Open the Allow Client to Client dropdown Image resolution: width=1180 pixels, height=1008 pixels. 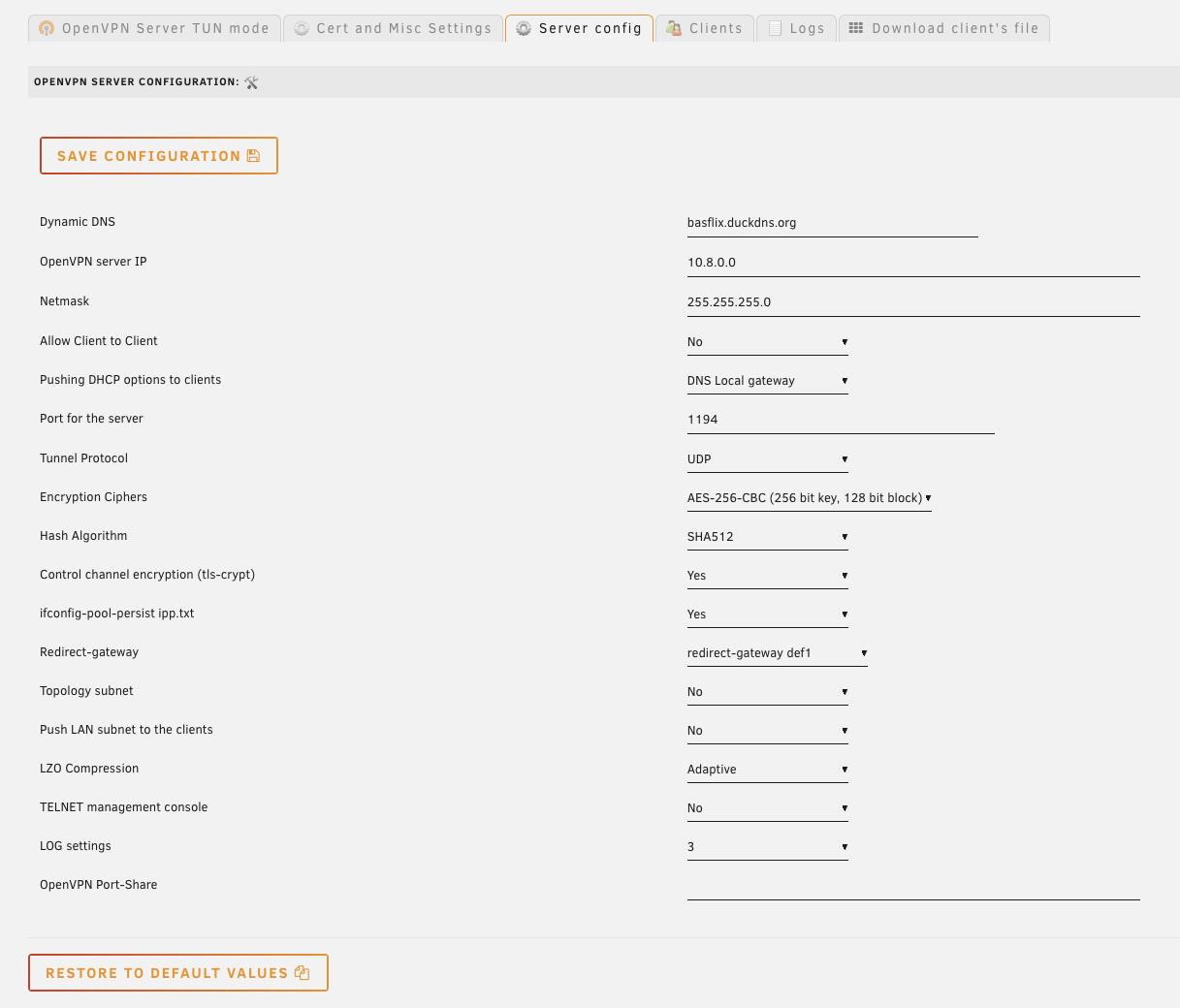pos(767,342)
